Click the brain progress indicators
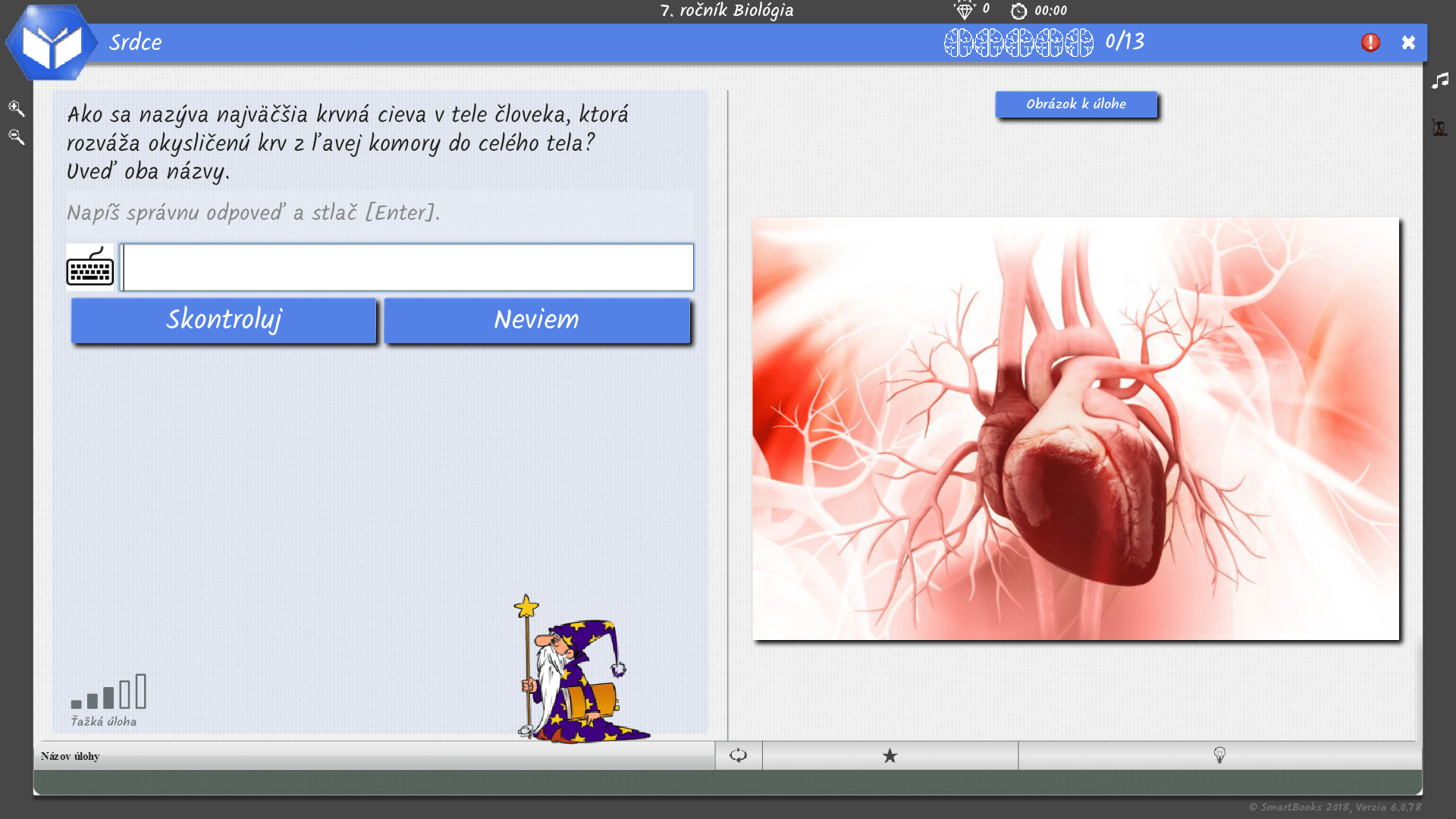This screenshot has height=819, width=1456. pyautogui.click(x=1018, y=42)
